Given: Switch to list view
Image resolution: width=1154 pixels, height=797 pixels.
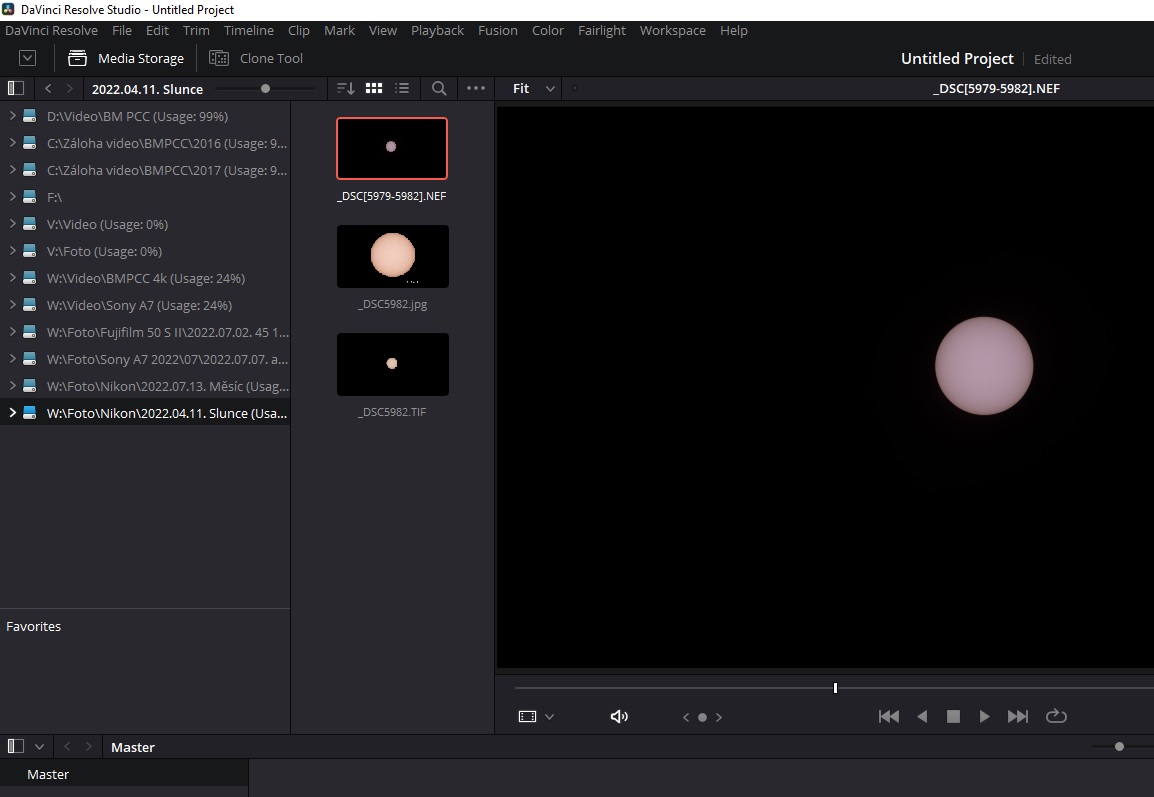Looking at the screenshot, I should [x=402, y=88].
